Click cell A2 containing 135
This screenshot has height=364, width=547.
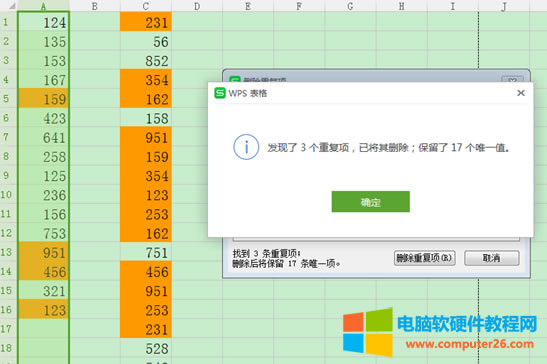(44, 41)
